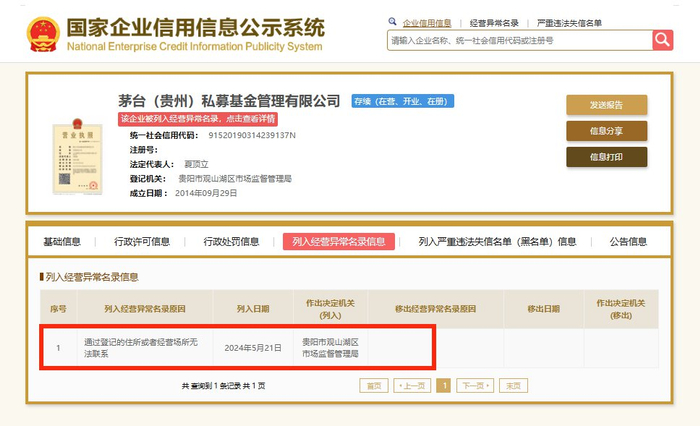Click the section heading 列入经营异常名录信息
This screenshot has width=700, height=426.
[x=92, y=277]
